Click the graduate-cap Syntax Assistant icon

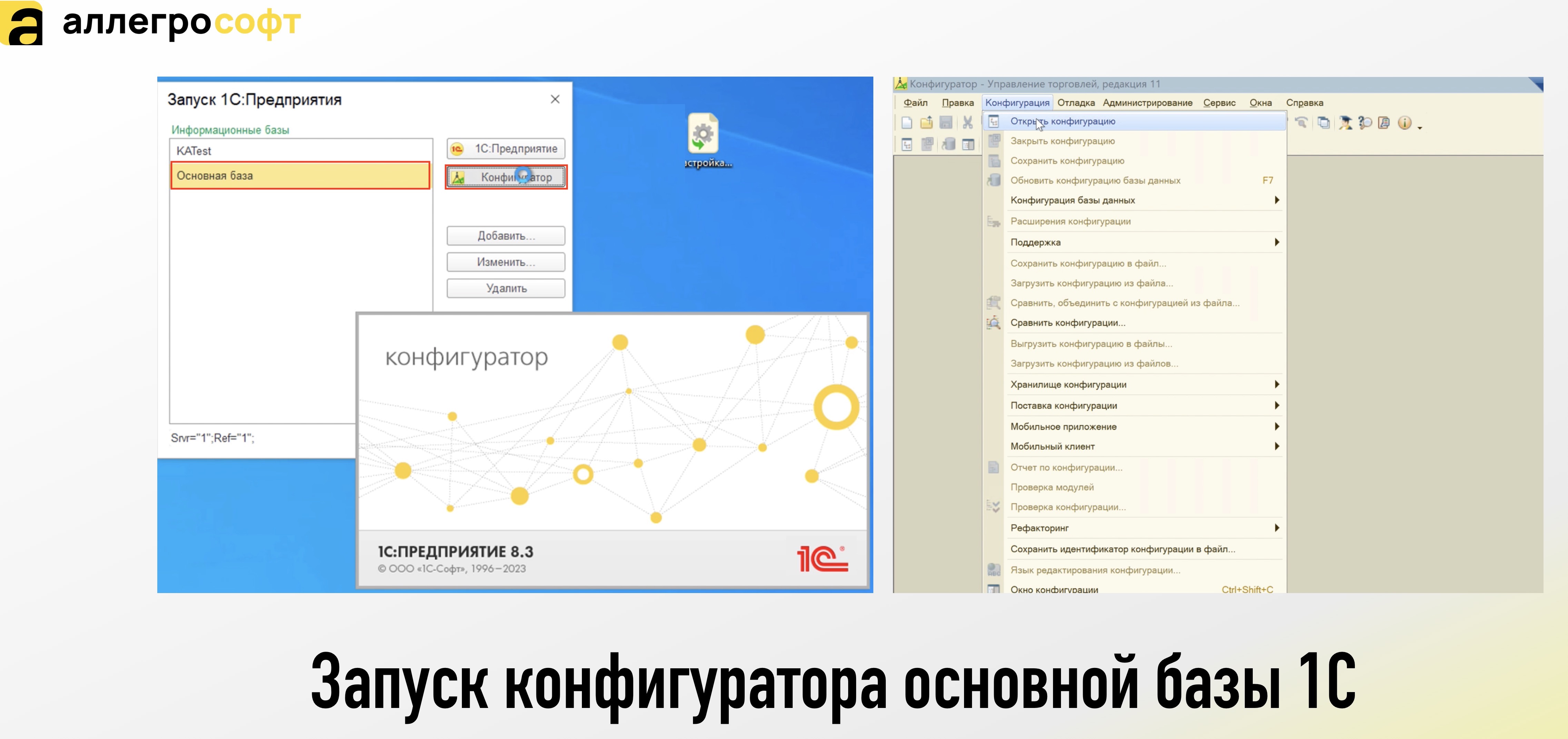point(1345,123)
